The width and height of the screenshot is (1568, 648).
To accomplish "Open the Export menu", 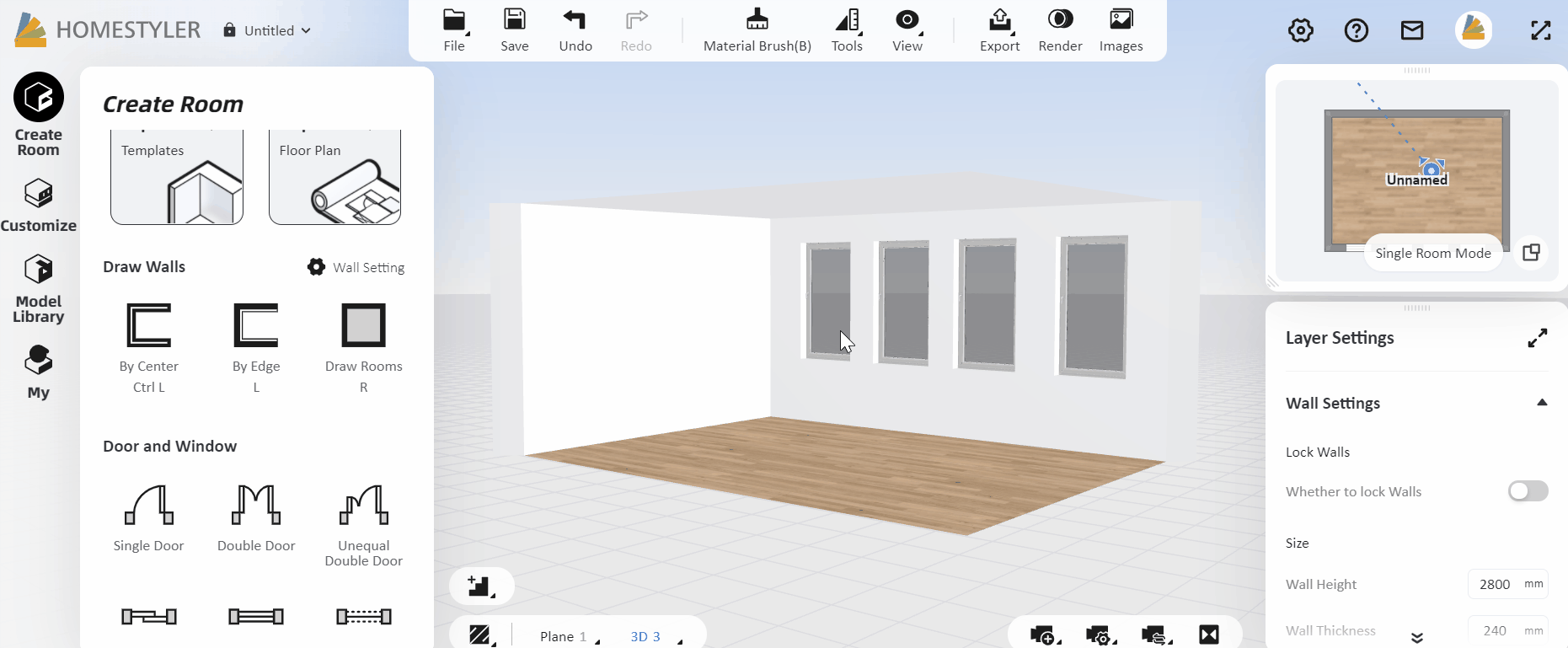I will (x=1000, y=30).
